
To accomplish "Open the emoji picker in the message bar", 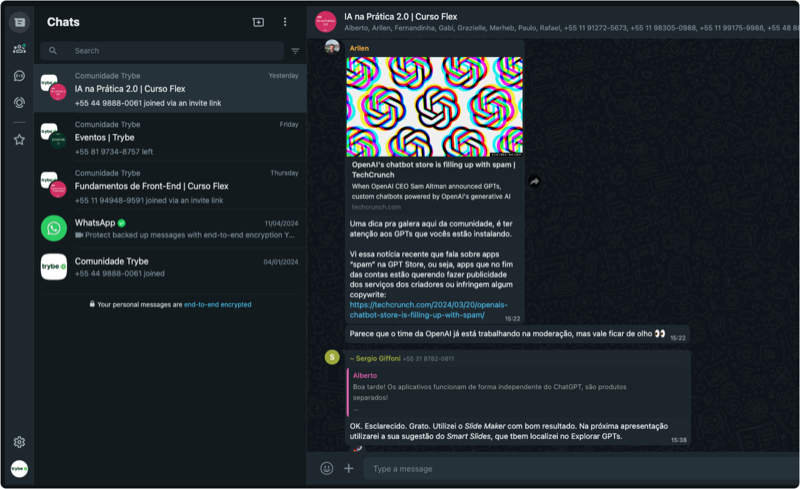I will coord(327,468).
